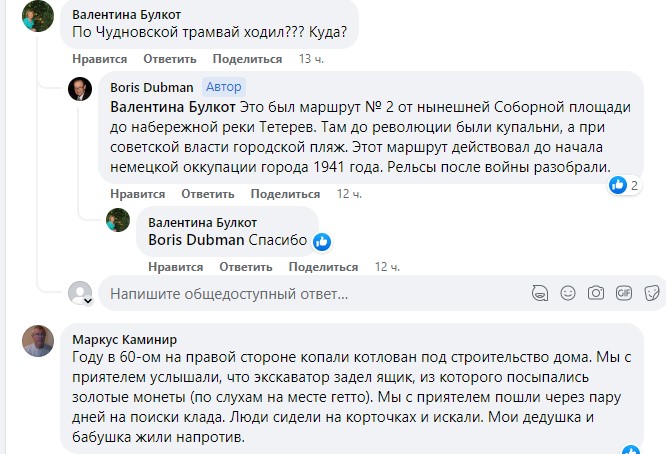Screen dimensions: 666x454
Task: Insert an emoji in the reply
Action: point(568,293)
